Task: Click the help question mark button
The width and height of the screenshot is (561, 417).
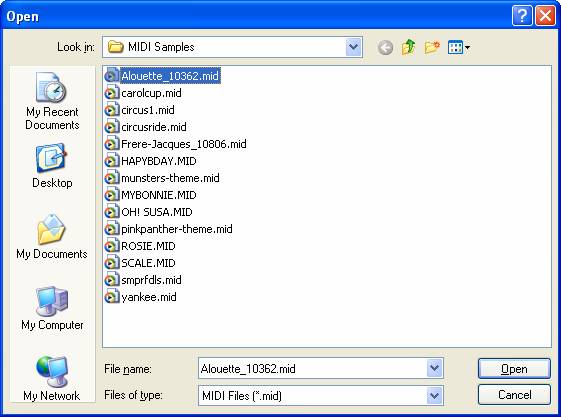Action: (522, 16)
